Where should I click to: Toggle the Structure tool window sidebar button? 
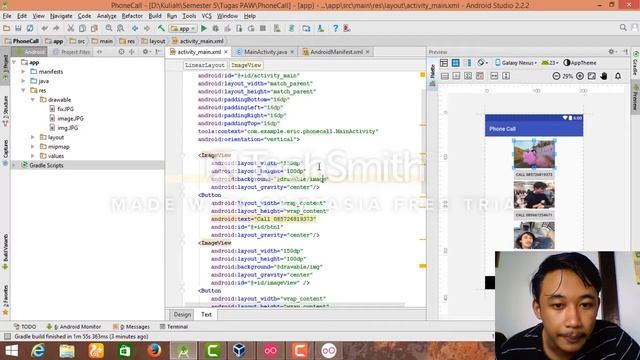tap(5, 111)
